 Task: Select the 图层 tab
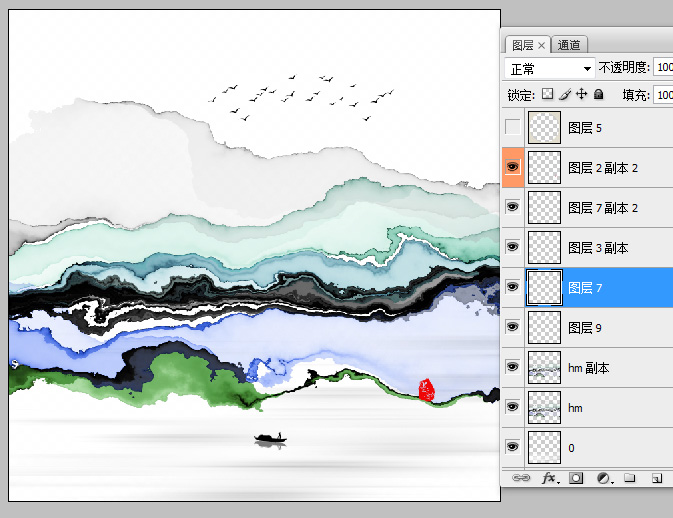(523, 45)
